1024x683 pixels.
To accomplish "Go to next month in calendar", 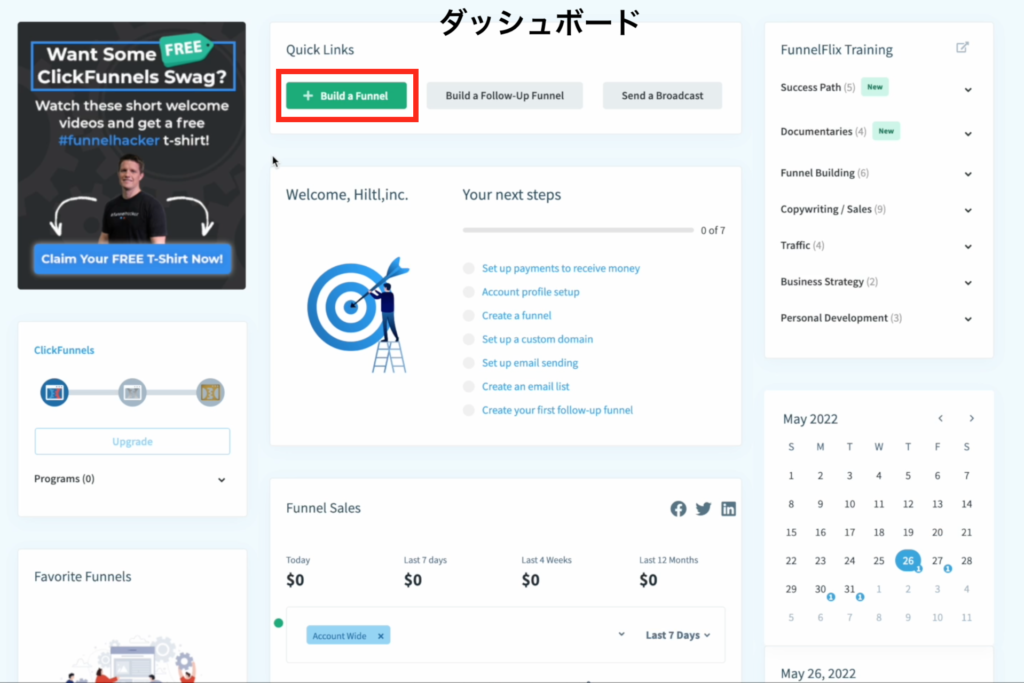I will point(972,419).
